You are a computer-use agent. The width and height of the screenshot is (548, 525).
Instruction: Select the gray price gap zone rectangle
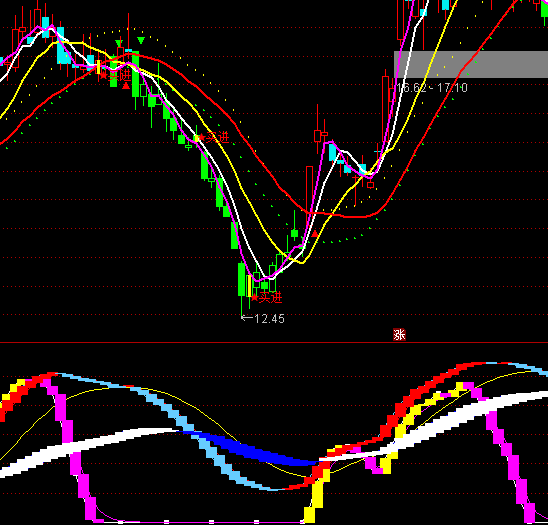coord(471,64)
